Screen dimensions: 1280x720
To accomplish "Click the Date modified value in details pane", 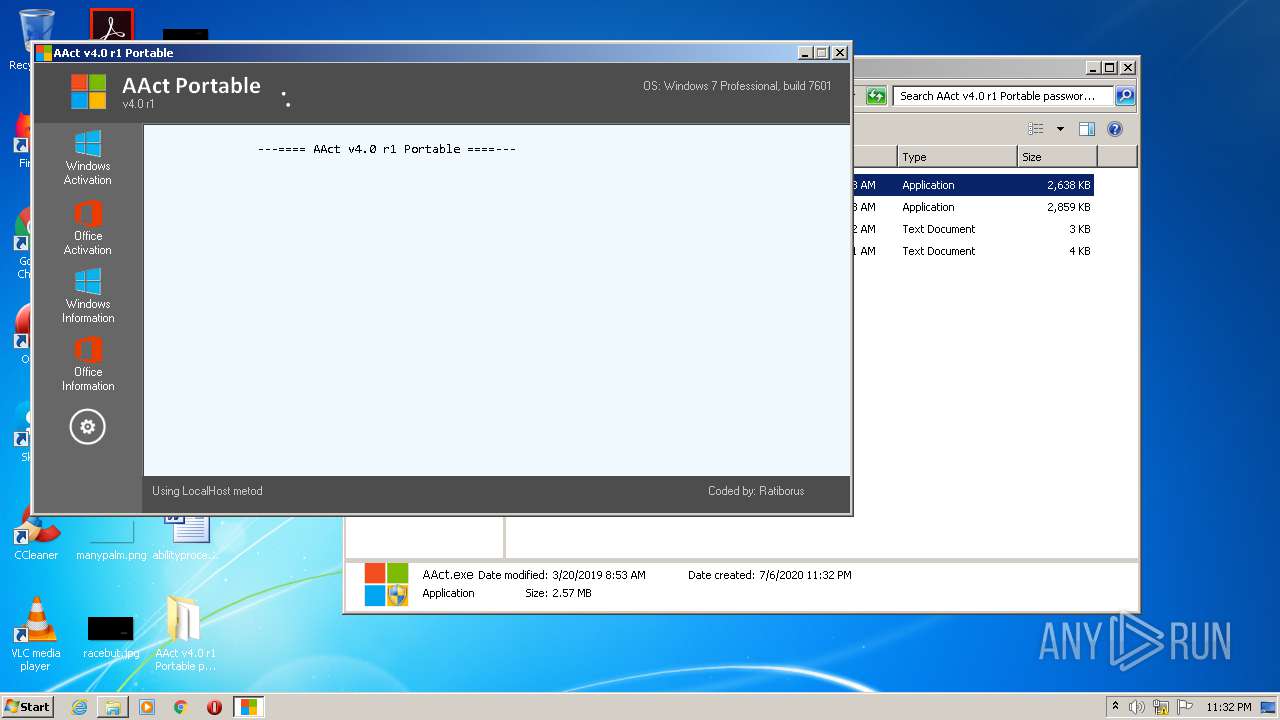I will (598, 575).
